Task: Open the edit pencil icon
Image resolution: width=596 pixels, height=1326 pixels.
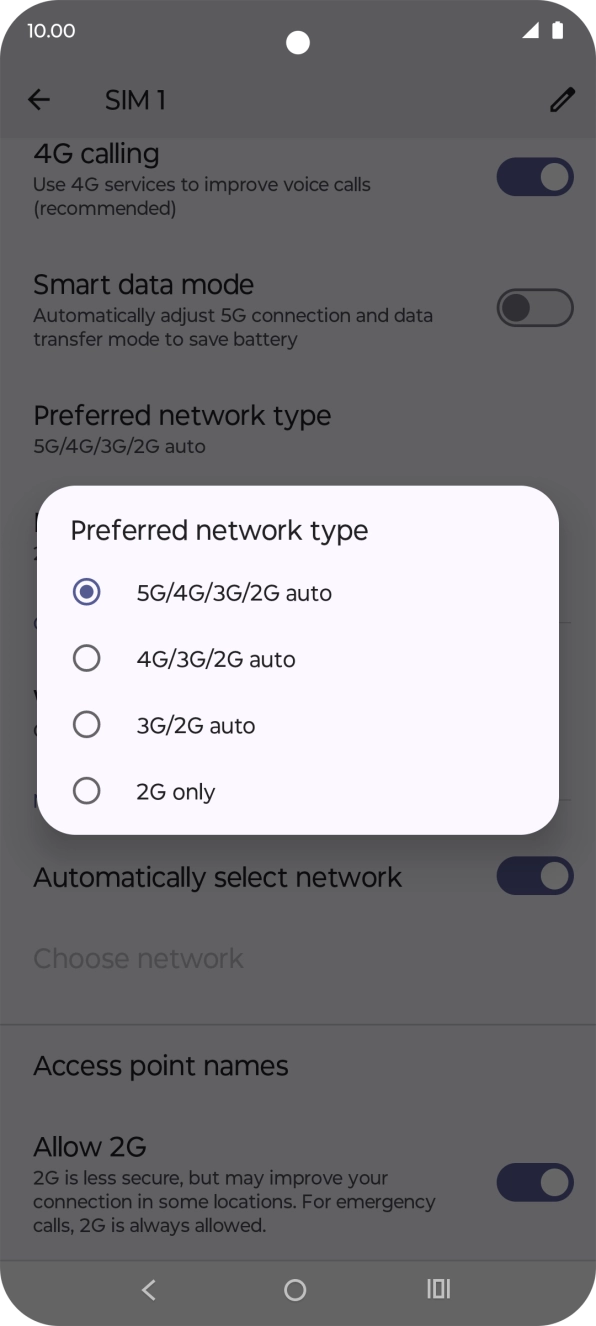Action: [559, 99]
